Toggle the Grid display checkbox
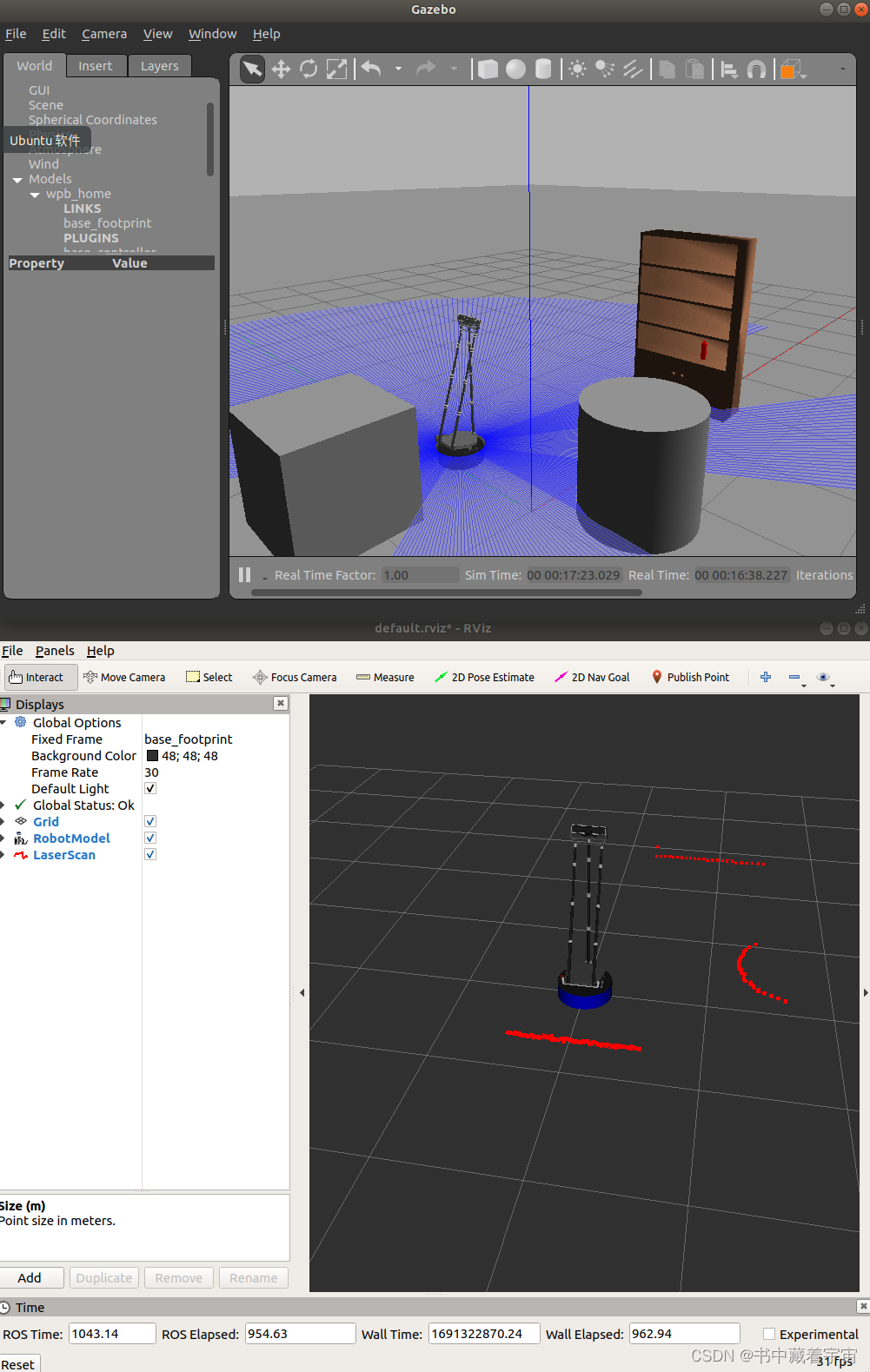Image resolution: width=870 pixels, height=1372 pixels. click(x=150, y=822)
